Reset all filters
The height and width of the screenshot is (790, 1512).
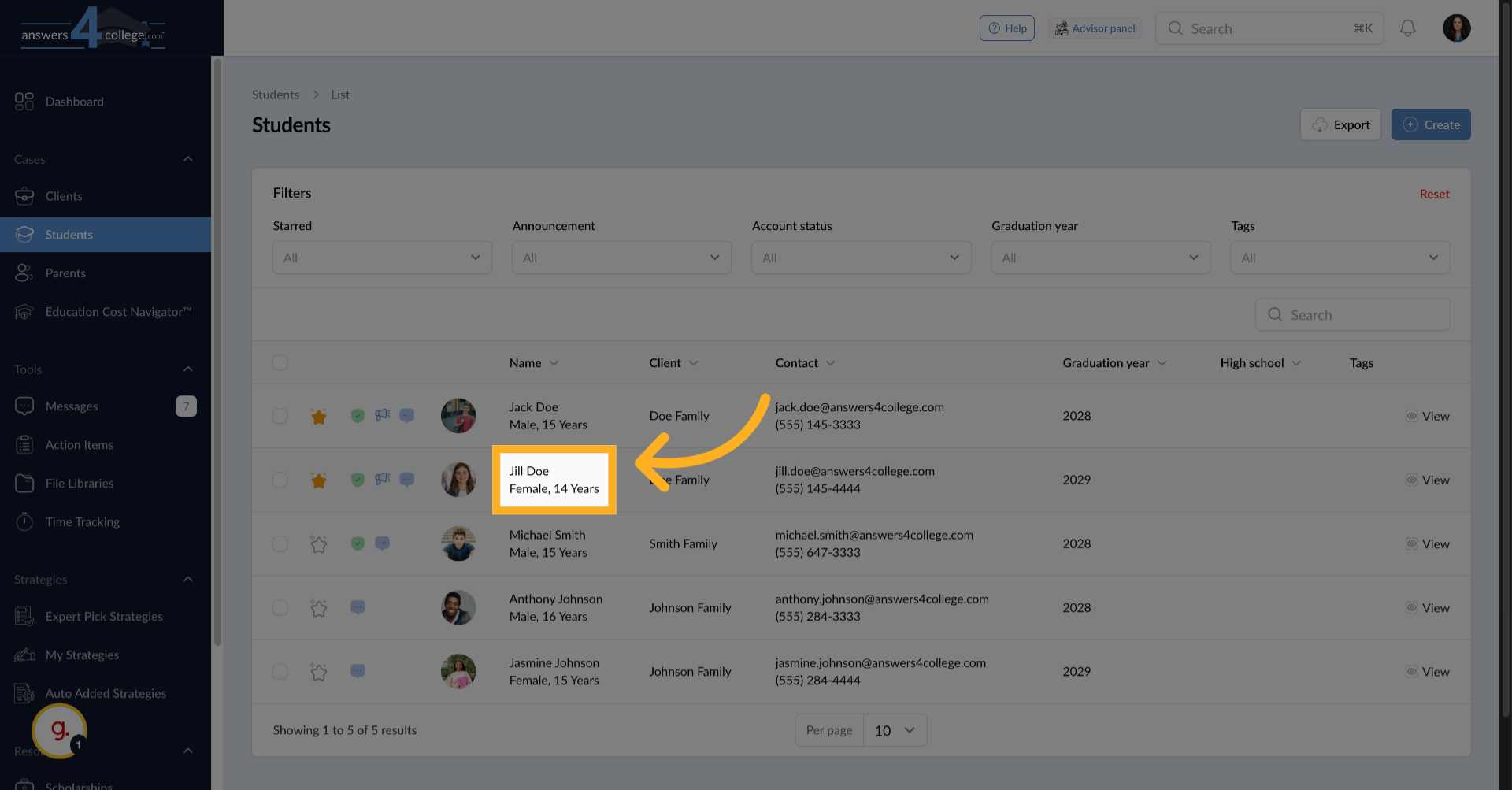[x=1434, y=194]
